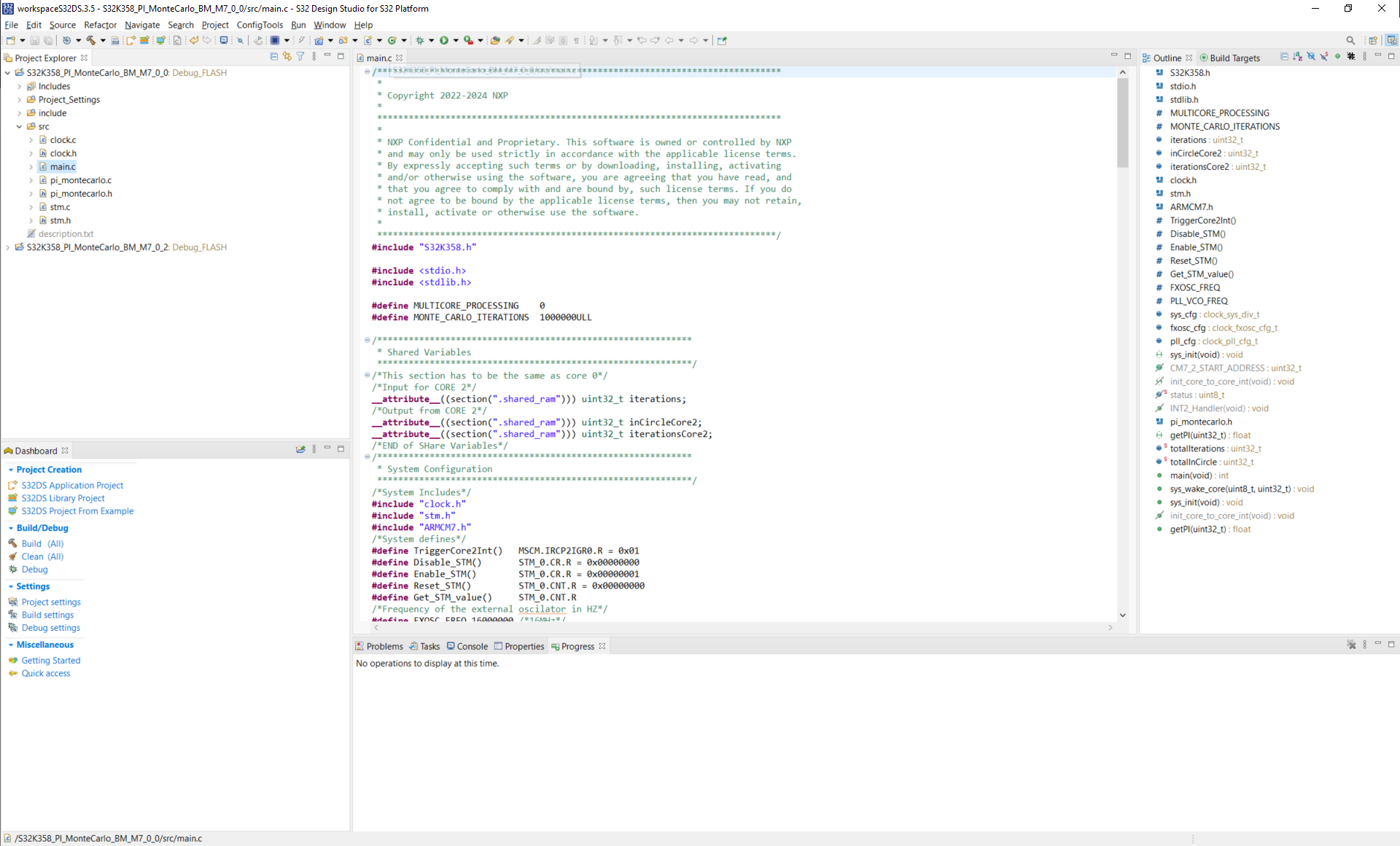The height and width of the screenshot is (846, 1400).
Task: Click the Debug bug icon in the toolbar
Action: coord(420,42)
